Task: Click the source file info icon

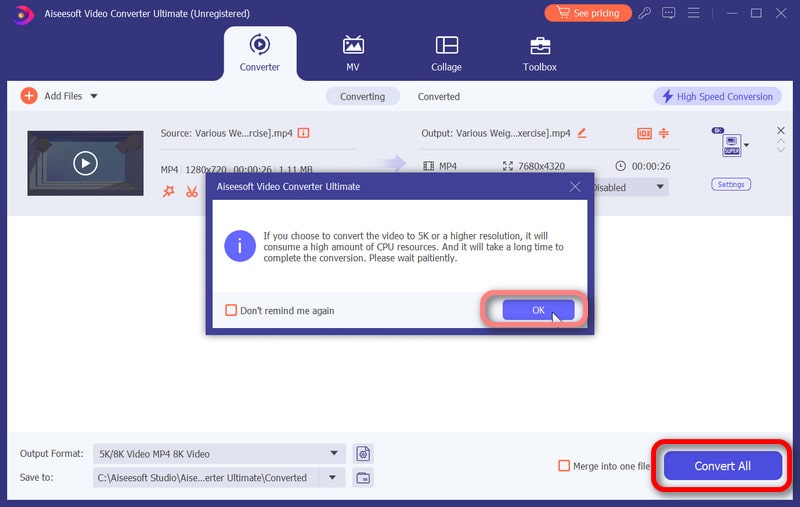Action: click(x=304, y=133)
